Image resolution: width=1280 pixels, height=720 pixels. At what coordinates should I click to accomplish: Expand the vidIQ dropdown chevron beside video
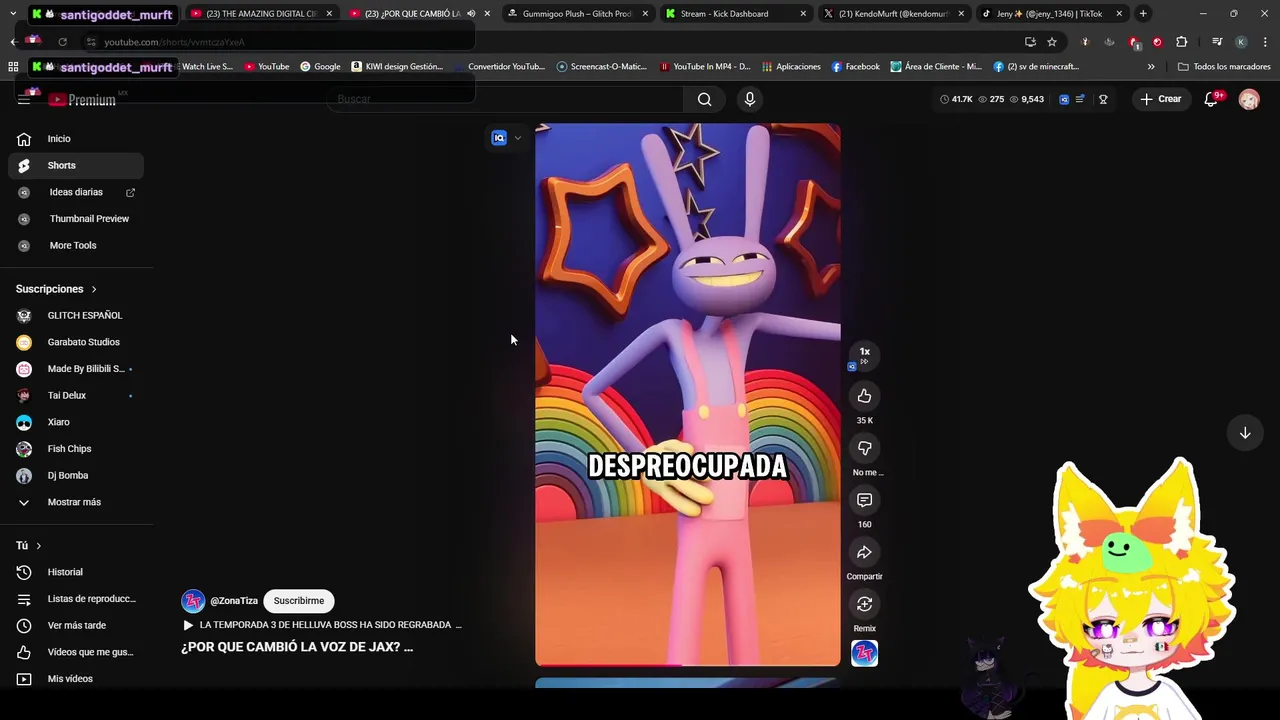[517, 138]
